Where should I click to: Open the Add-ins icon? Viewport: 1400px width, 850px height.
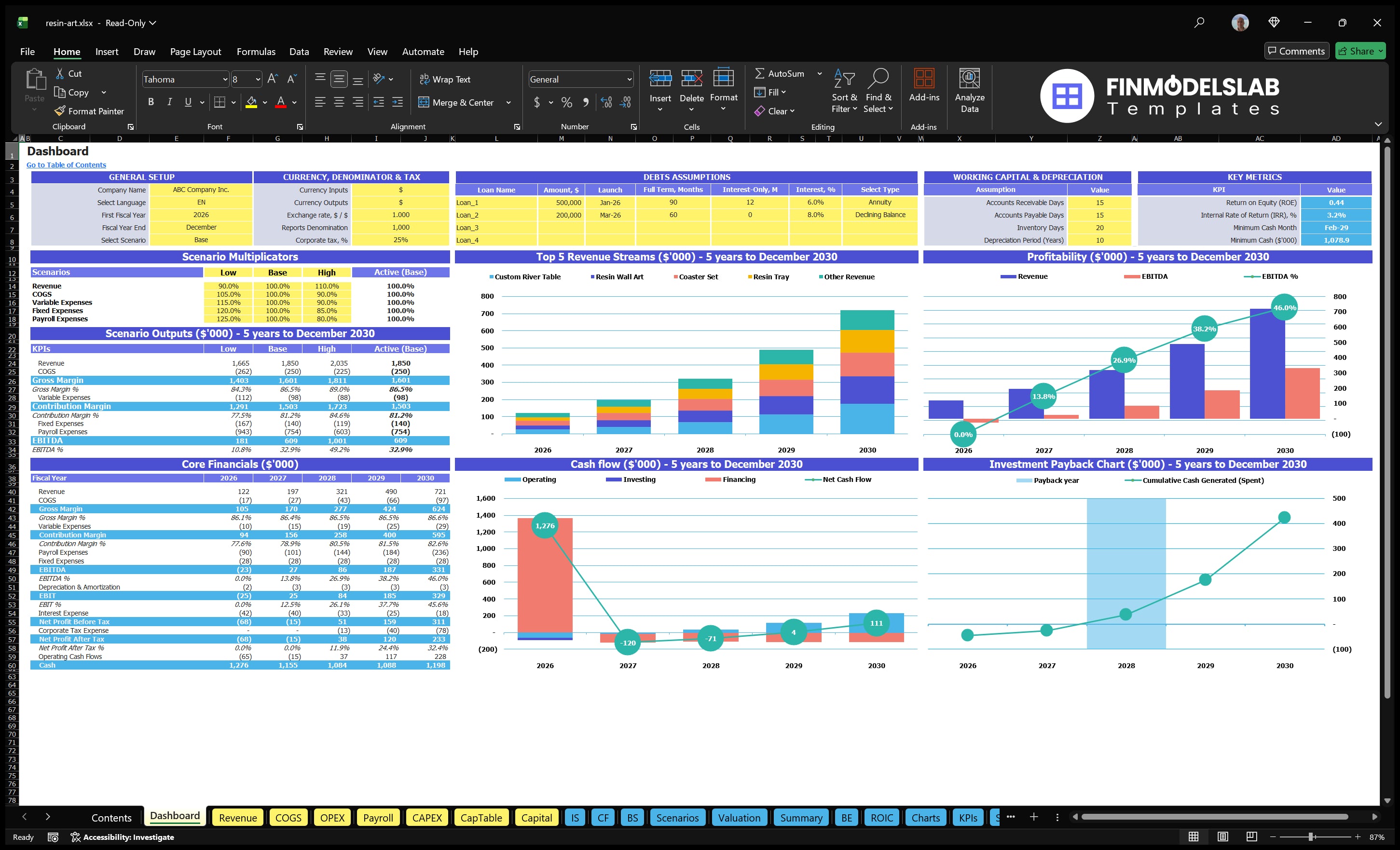924,78
